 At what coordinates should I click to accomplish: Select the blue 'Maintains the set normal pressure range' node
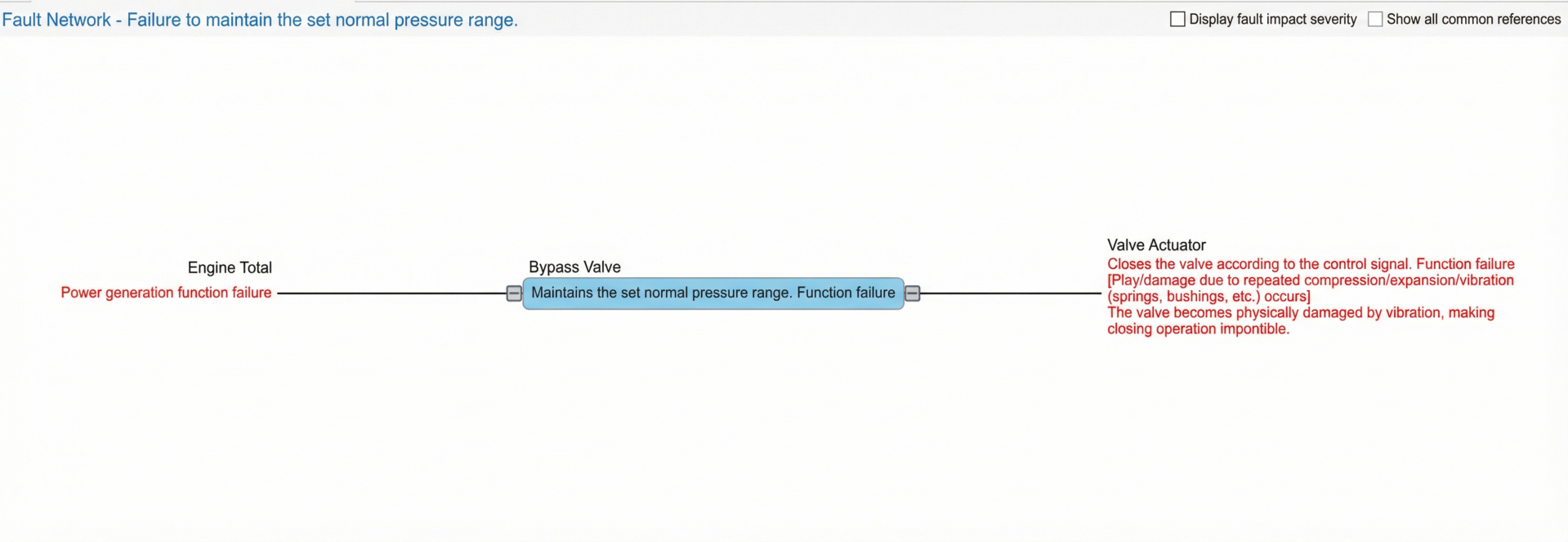(713, 293)
